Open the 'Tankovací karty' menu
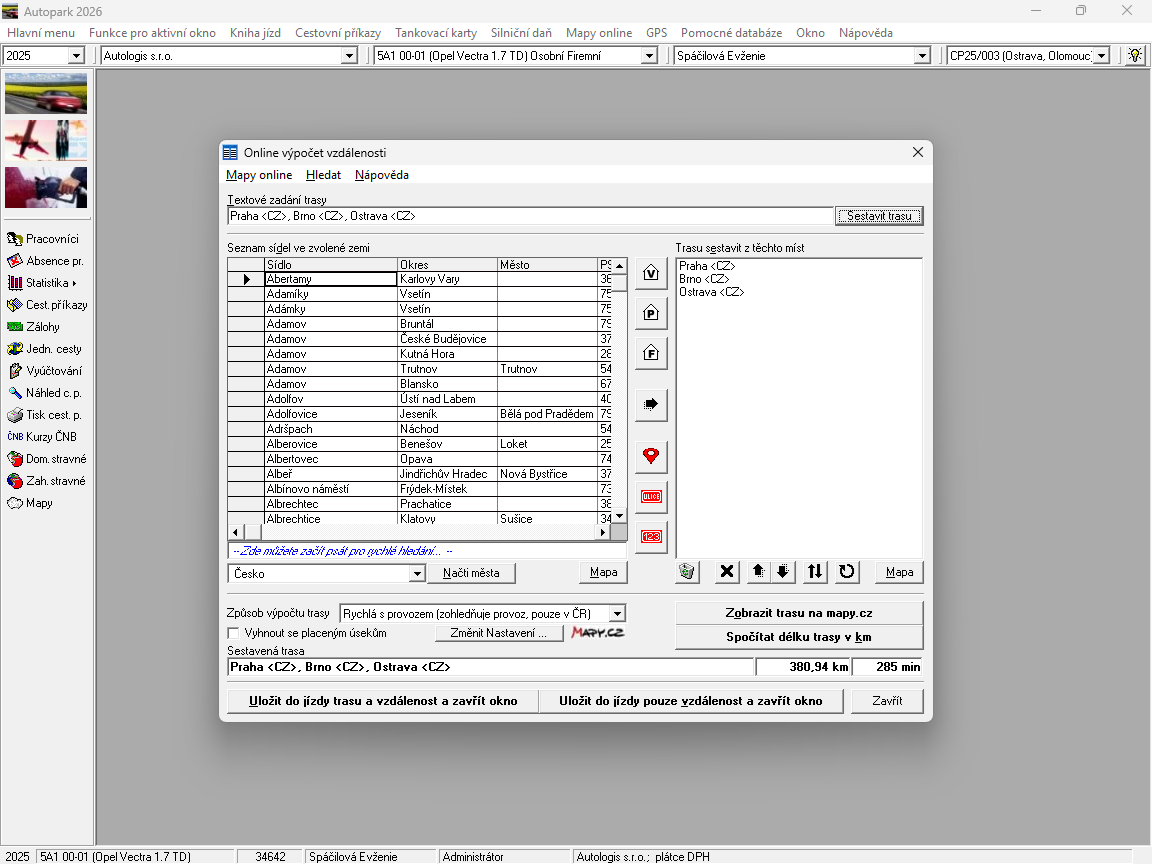This screenshot has height=864, width=1152. pos(435,33)
